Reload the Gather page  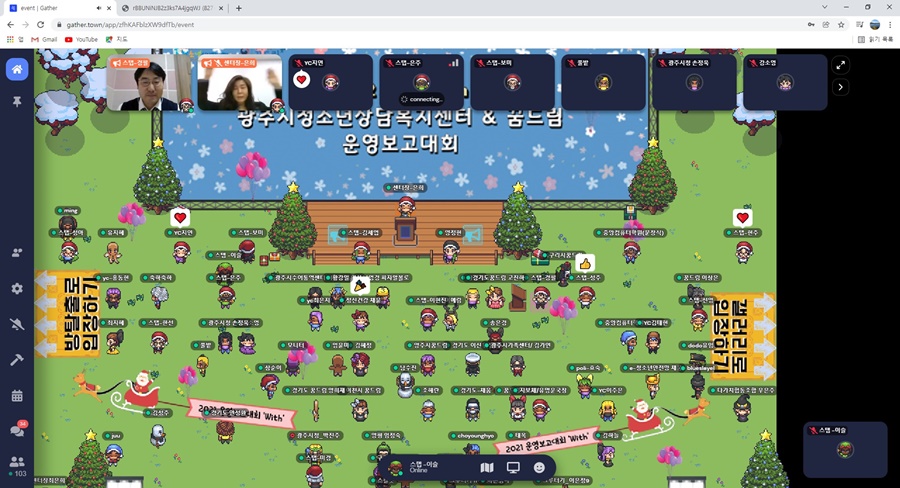coord(40,25)
